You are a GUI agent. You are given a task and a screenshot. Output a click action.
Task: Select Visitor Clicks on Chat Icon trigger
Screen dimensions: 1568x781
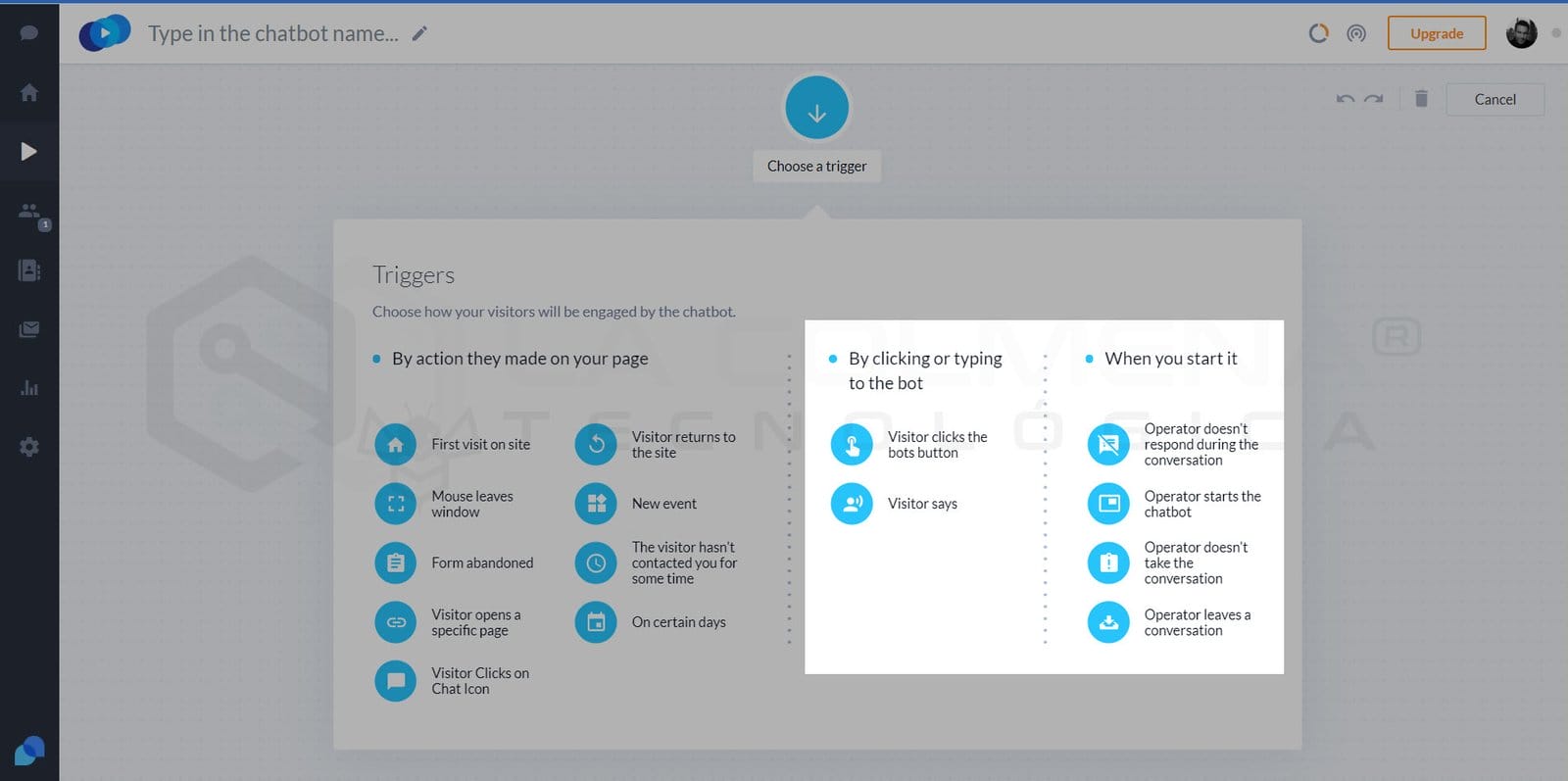coord(453,681)
